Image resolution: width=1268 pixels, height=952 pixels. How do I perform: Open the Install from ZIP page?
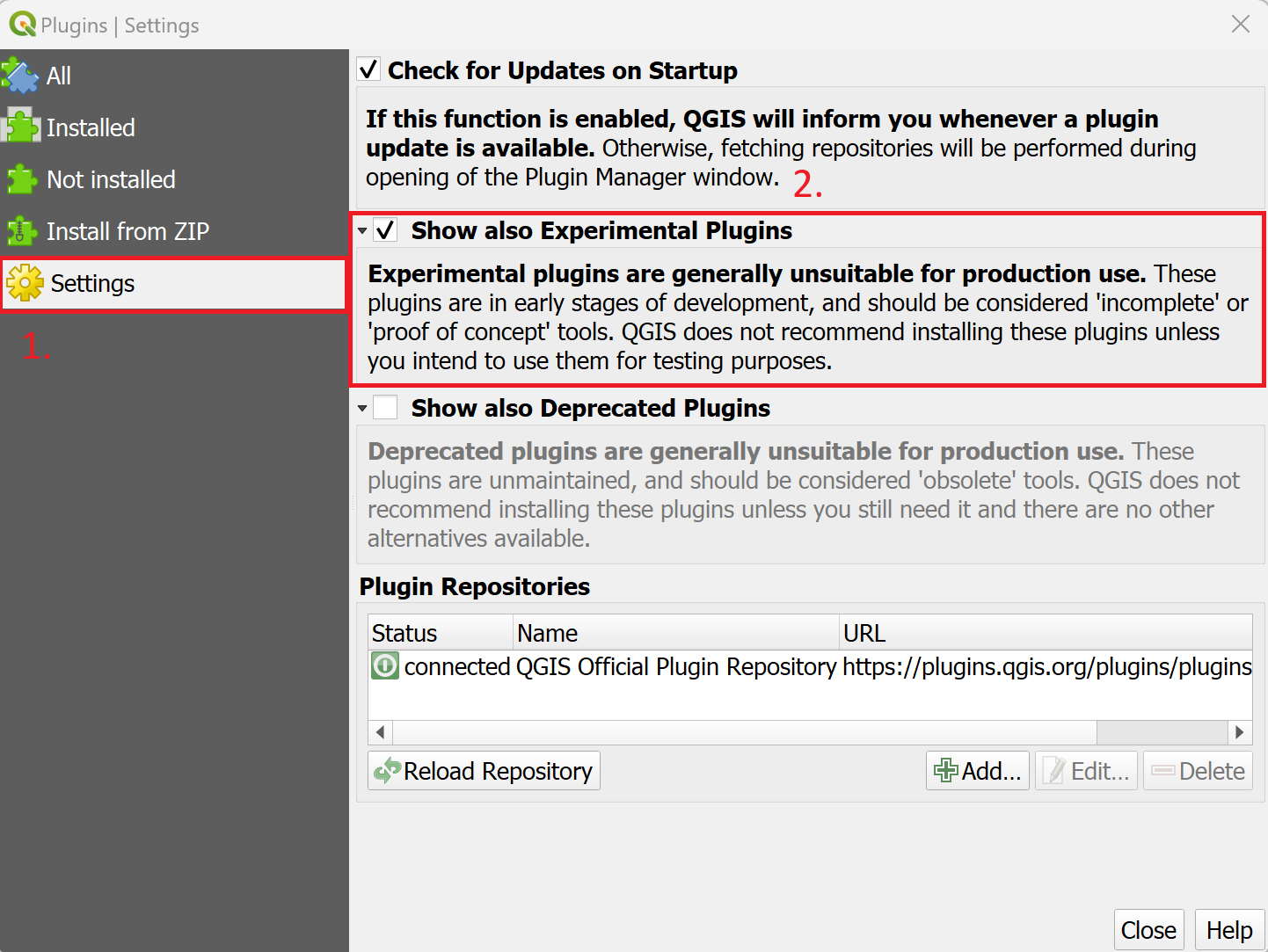coord(128,231)
